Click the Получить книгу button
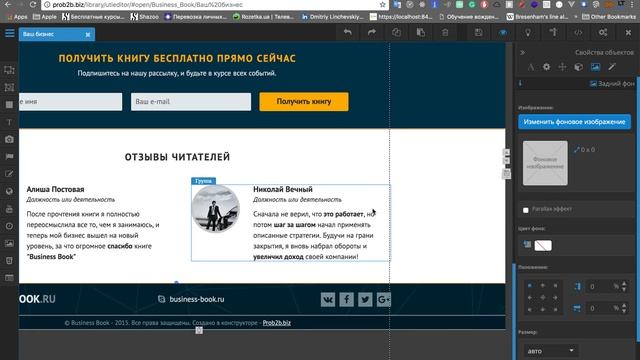The image size is (640, 360). [304, 102]
